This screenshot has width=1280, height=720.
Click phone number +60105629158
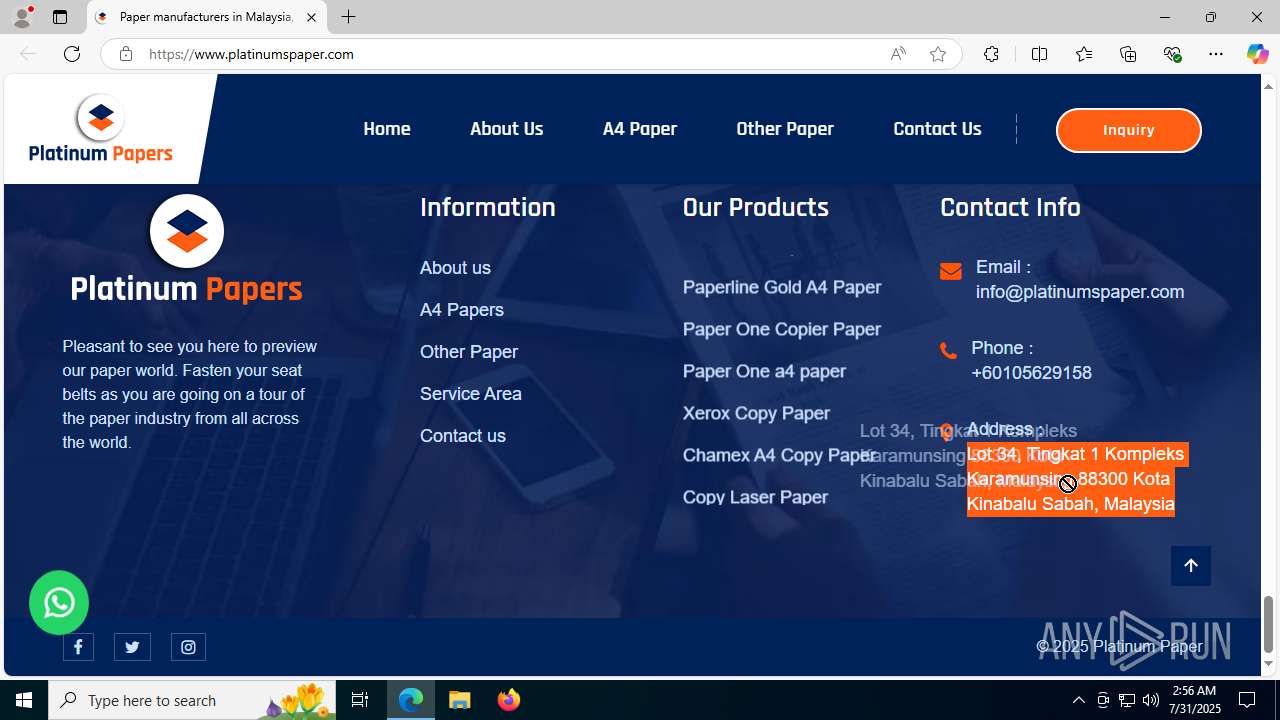coord(1031,373)
